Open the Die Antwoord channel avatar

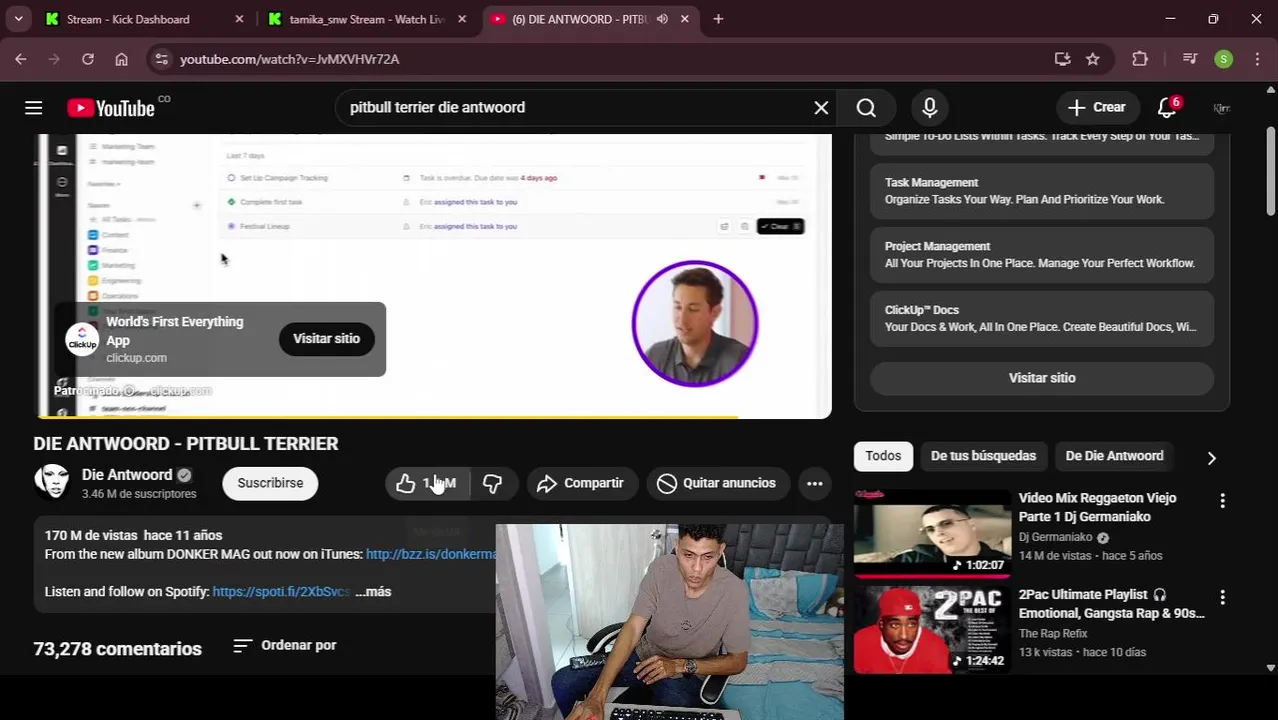point(52,482)
